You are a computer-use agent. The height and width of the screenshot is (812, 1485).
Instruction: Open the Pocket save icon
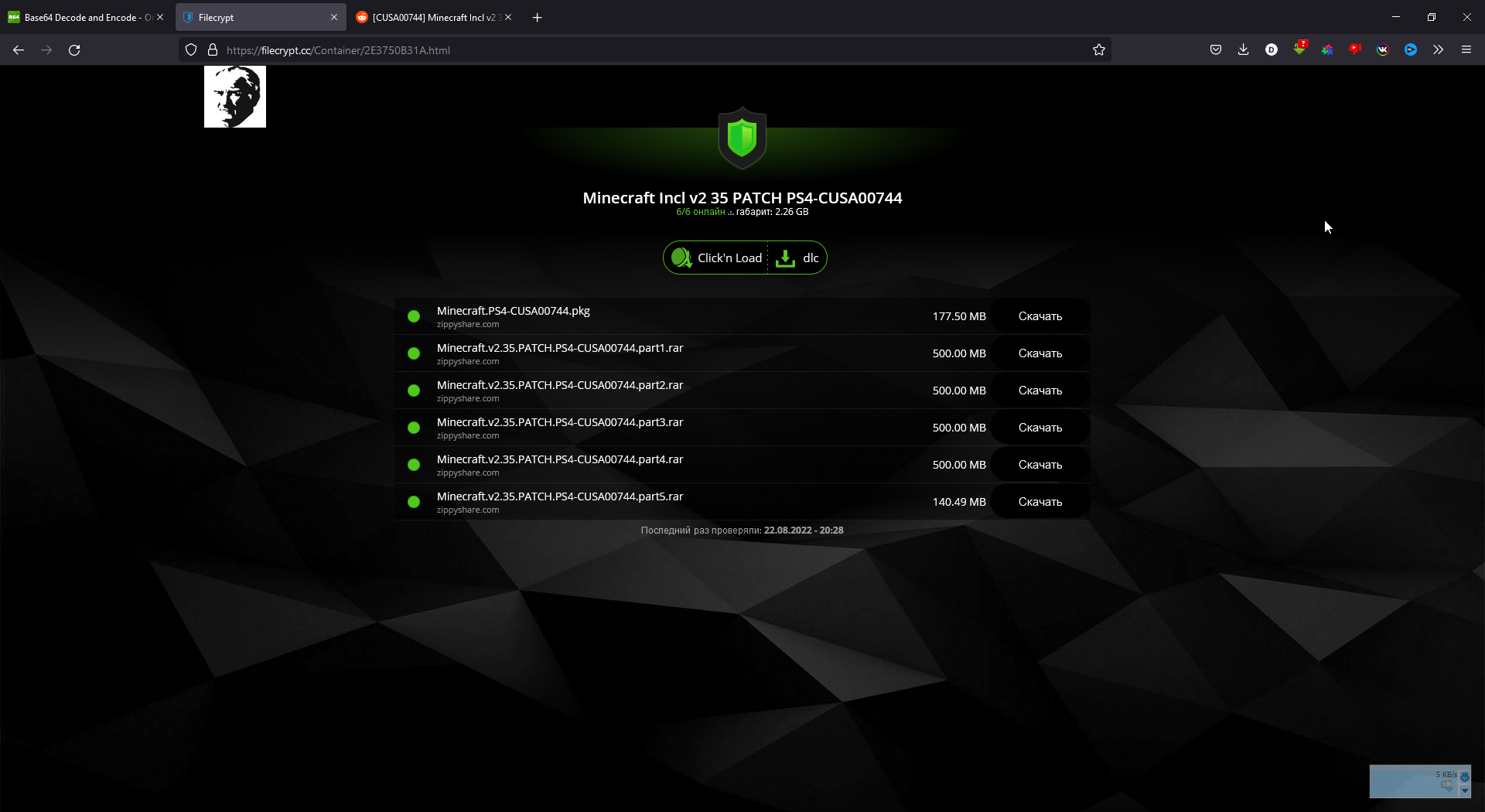[1216, 50]
